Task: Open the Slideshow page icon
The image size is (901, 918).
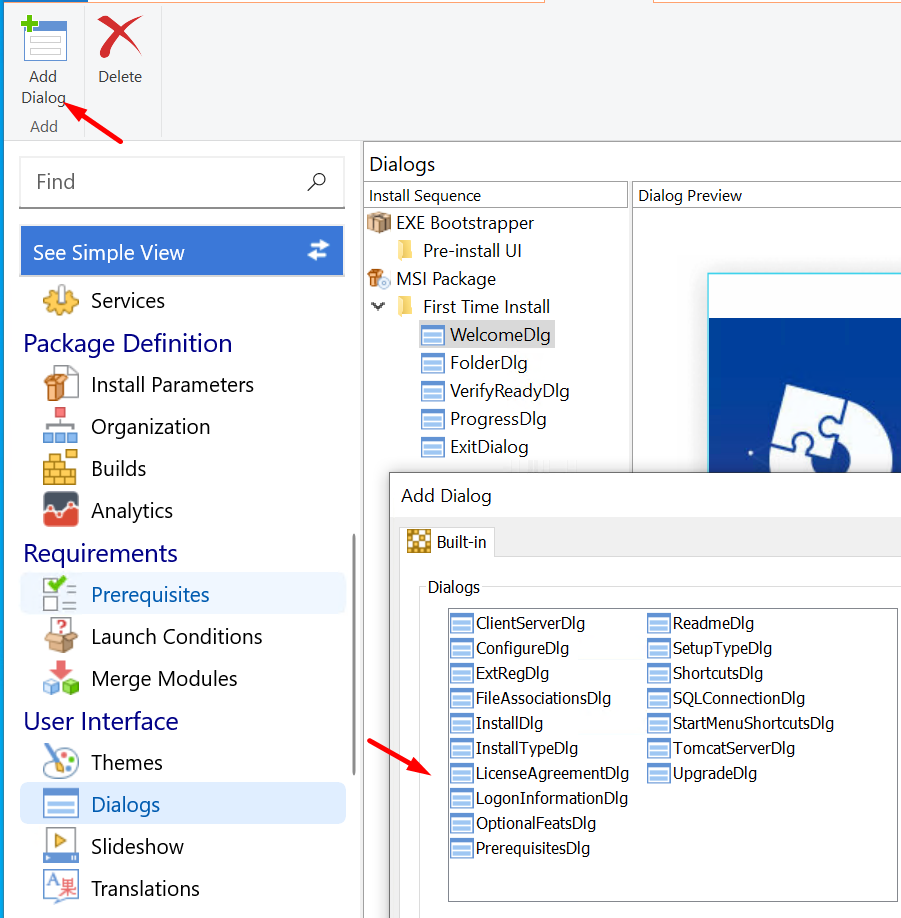Action: 61,846
